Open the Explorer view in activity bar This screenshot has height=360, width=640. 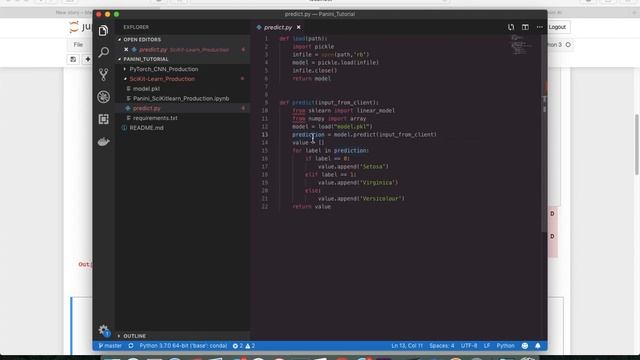[103, 31]
